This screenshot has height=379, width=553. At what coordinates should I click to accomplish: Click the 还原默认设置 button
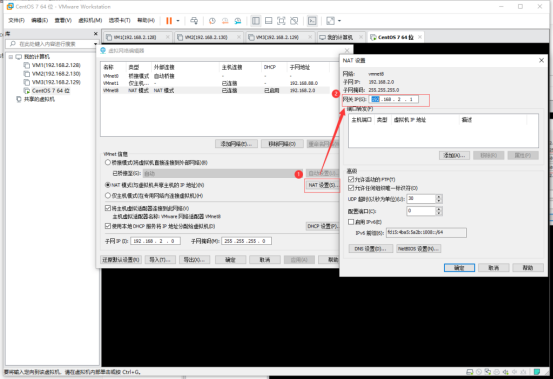click(x=121, y=260)
